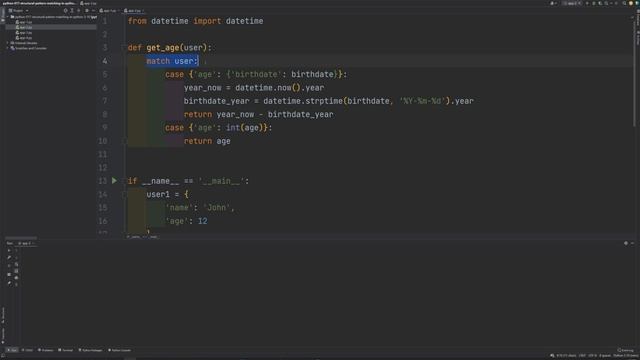
Task: Open the inspections checkmark widget in editor
Action: click(633, 17)
